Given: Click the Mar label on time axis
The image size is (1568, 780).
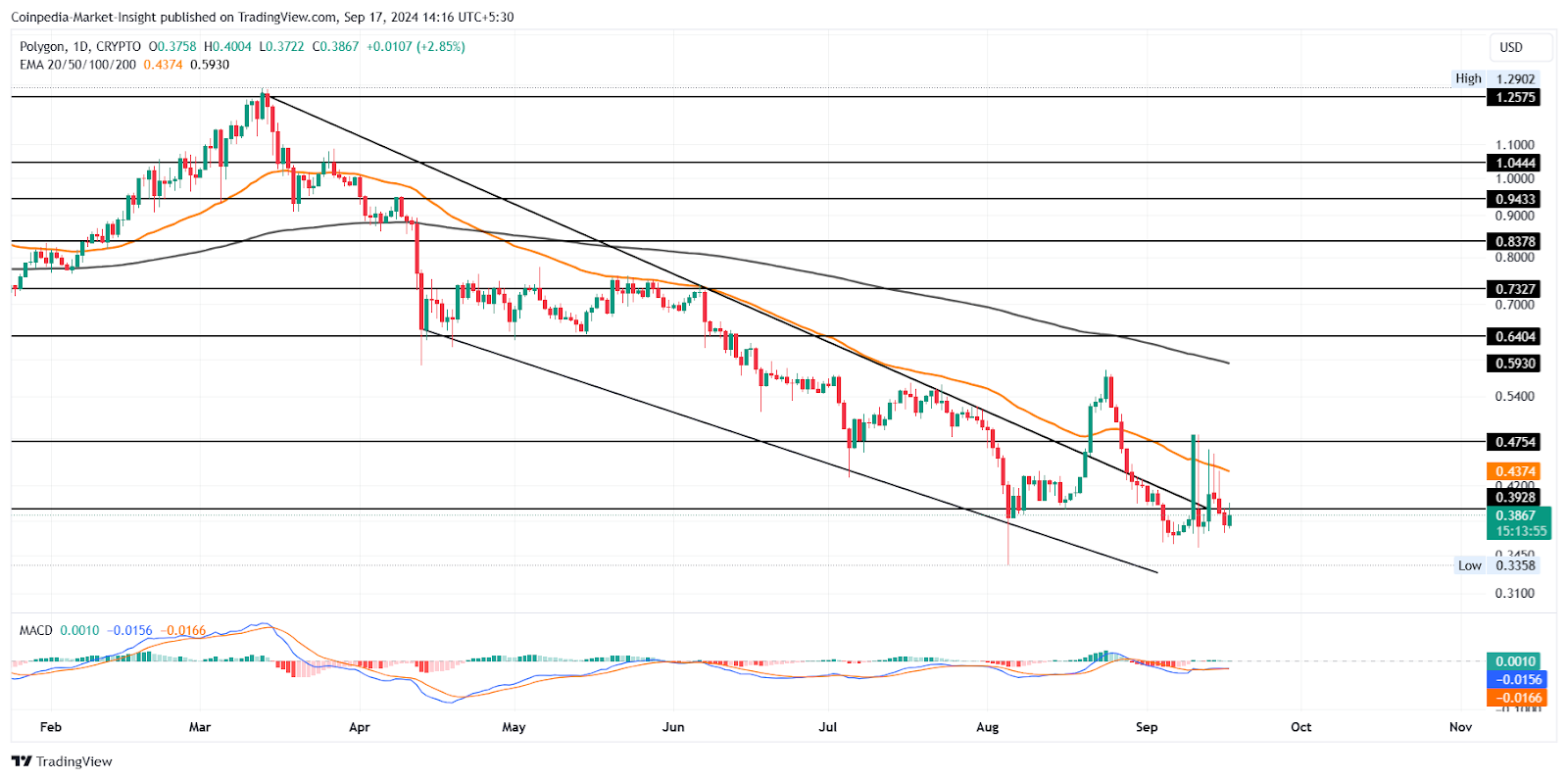Looking at the screenshot, I should tap(200, 727).
